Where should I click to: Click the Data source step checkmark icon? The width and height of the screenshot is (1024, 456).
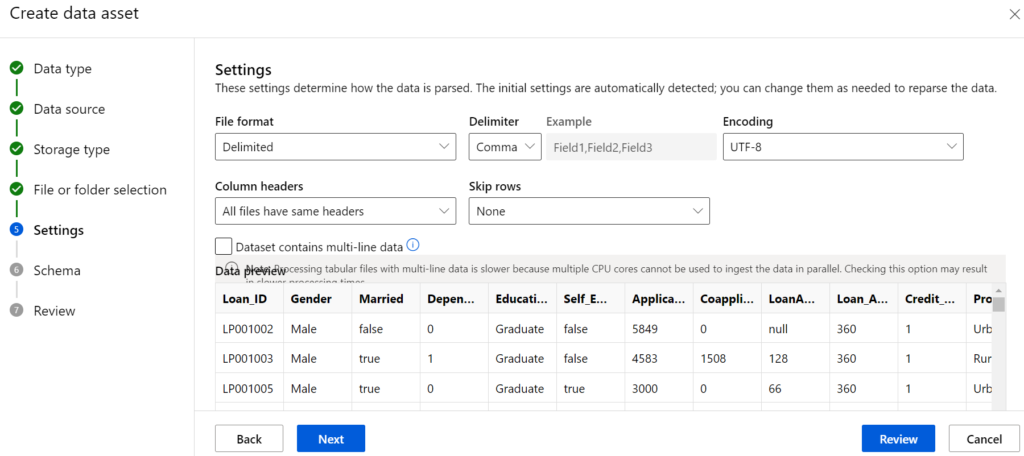tap(16, 108)
